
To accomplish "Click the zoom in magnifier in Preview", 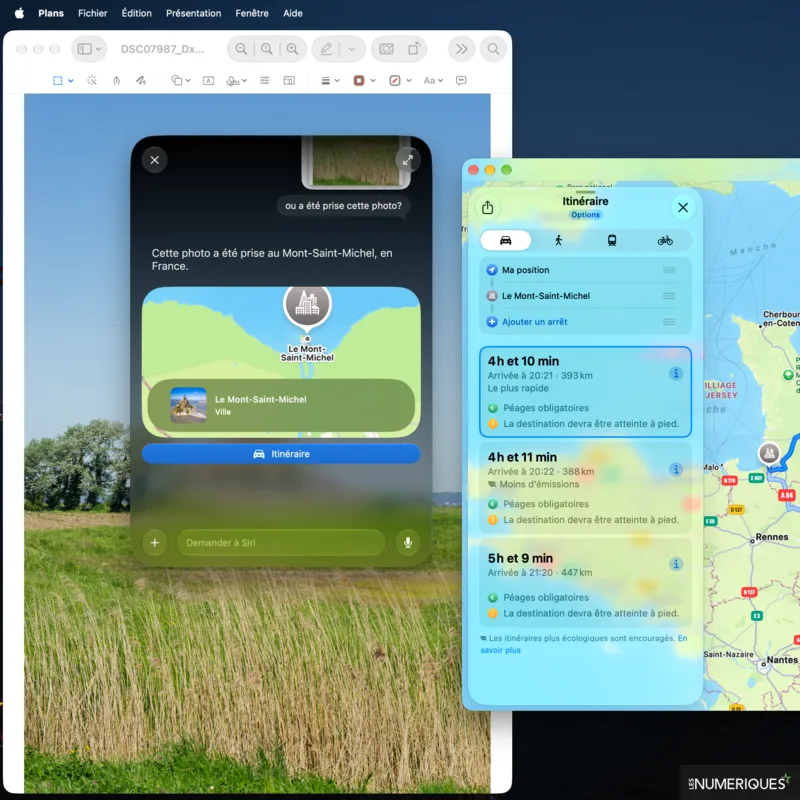I will [x=292, y=49].
